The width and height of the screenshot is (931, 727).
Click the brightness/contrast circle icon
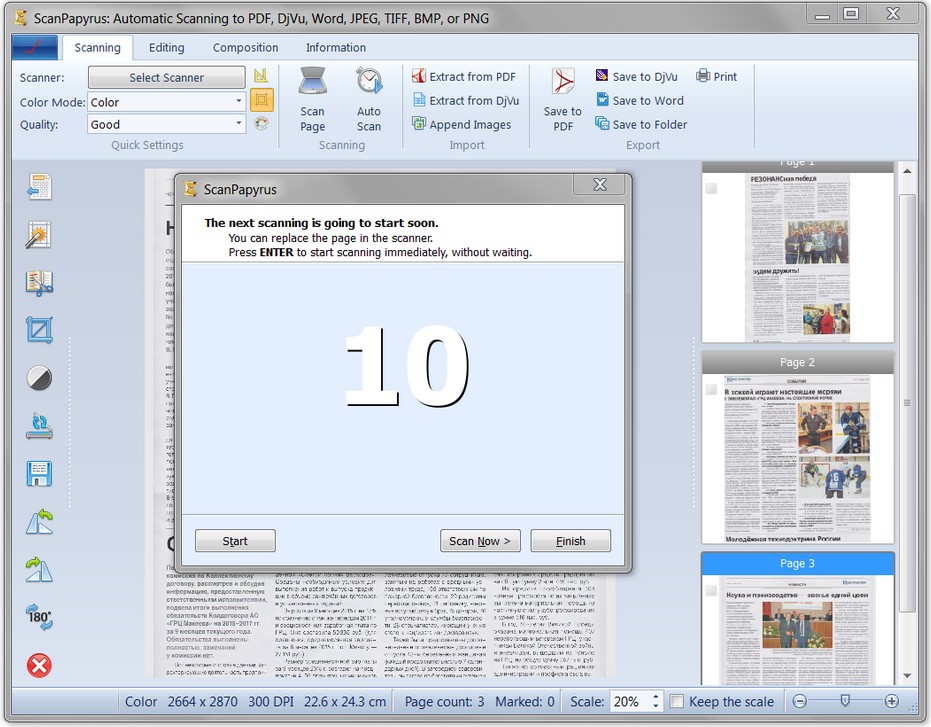39,378
